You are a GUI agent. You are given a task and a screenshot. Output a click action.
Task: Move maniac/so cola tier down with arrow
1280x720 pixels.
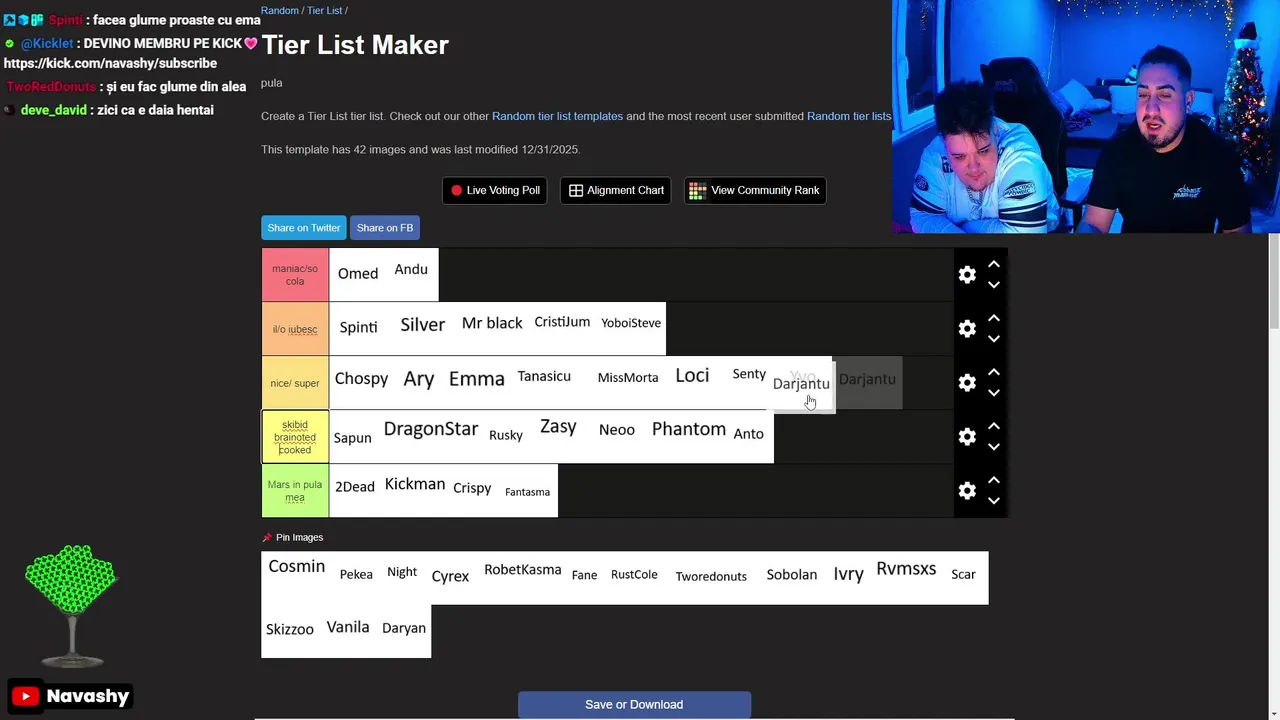994,285
